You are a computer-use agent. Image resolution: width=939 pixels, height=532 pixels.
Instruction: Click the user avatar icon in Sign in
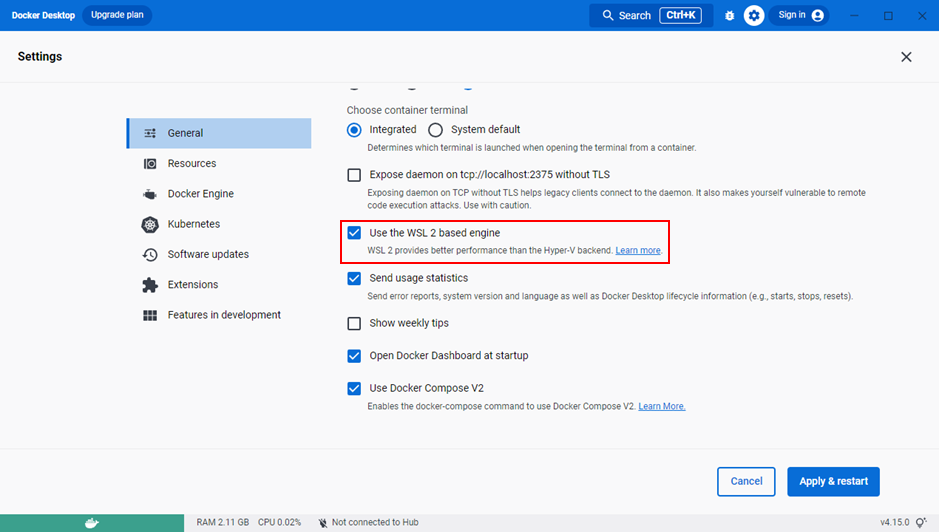click(817, 16)
